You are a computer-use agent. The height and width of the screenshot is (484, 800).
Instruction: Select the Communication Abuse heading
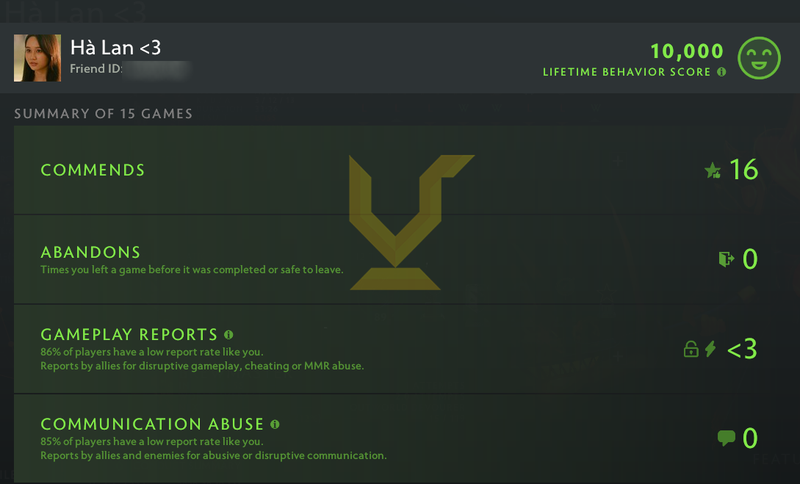152,424
